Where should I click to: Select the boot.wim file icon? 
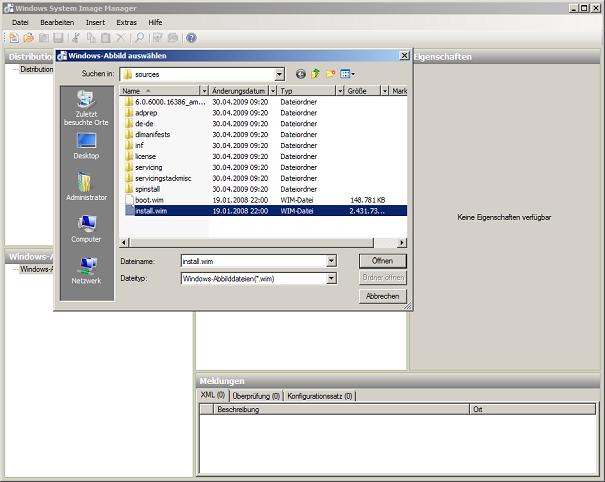[129, 200]
